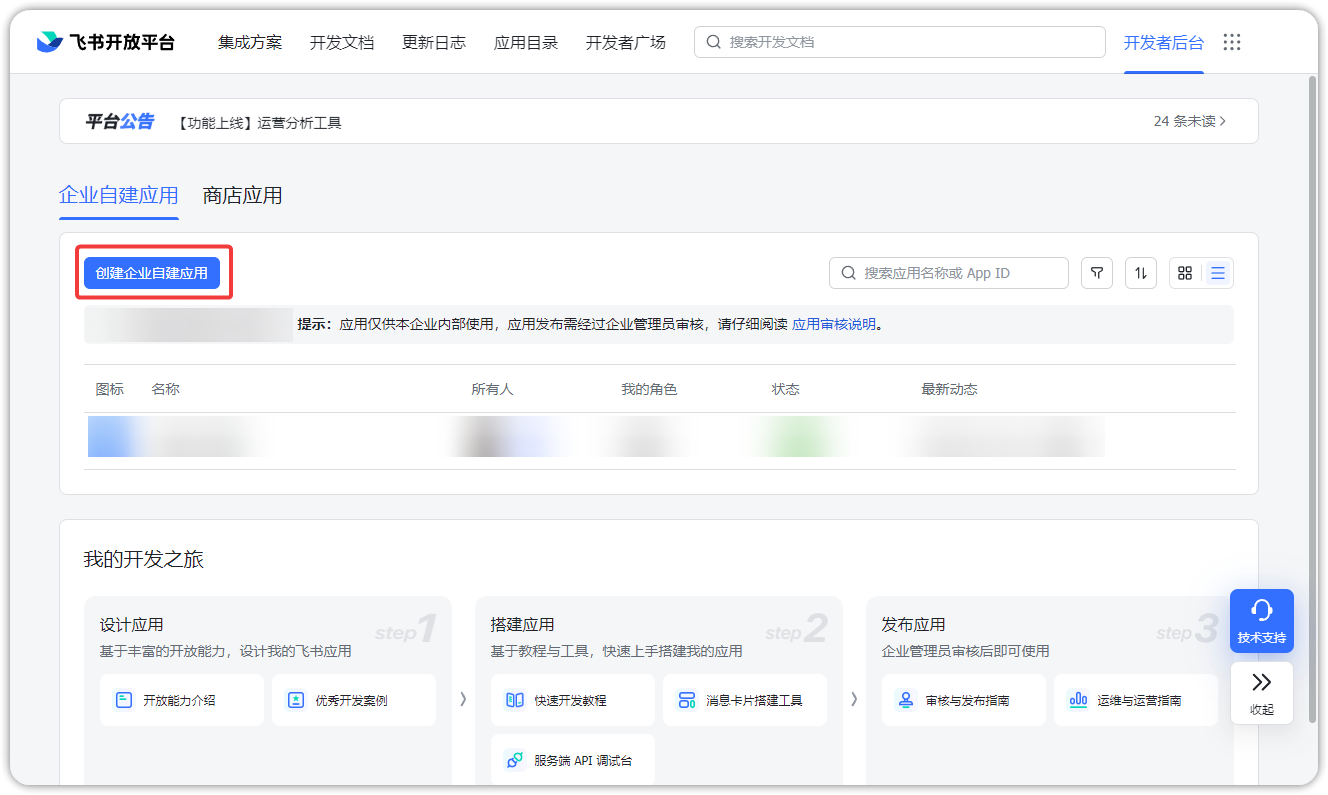Click the 发布应用 step heading

pyautogui.click(x=913, y=625)
